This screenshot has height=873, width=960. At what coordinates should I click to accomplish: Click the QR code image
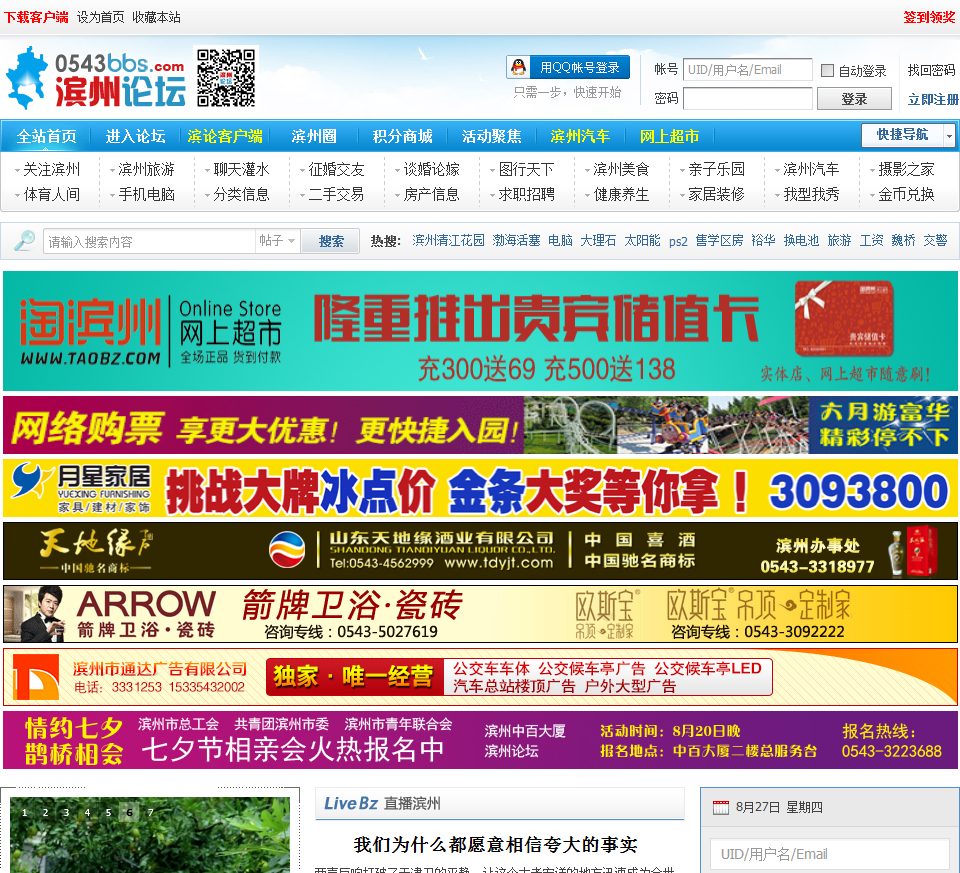[x=226, y=78]
